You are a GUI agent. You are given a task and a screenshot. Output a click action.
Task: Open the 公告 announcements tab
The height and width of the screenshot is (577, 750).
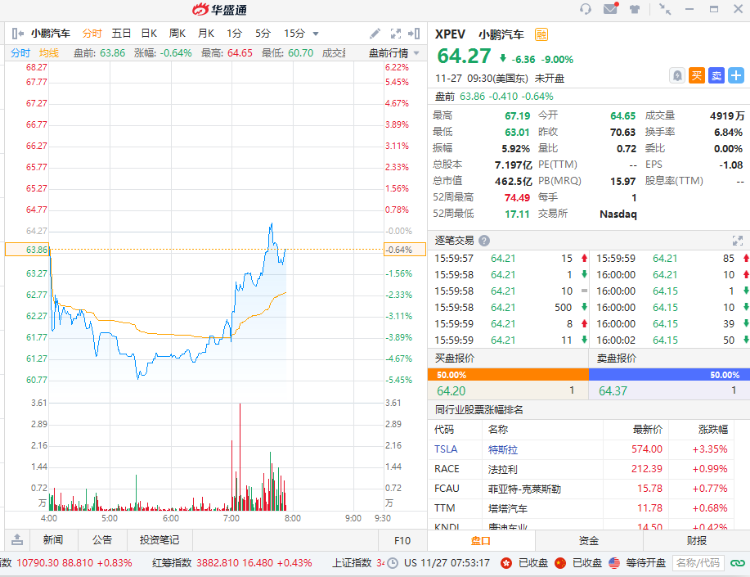click(x=102, y=540)
